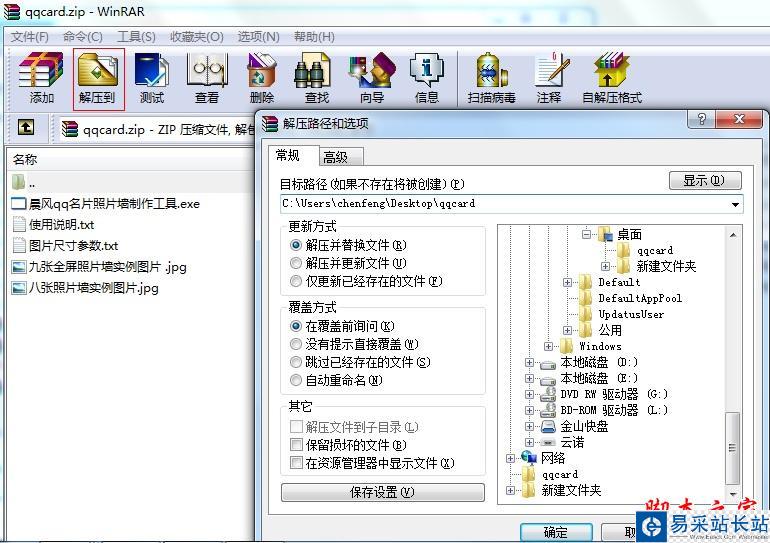The image size is (770, 543).
Task: Select the 解压并更新文件 radio button
Action: (296, 263)
